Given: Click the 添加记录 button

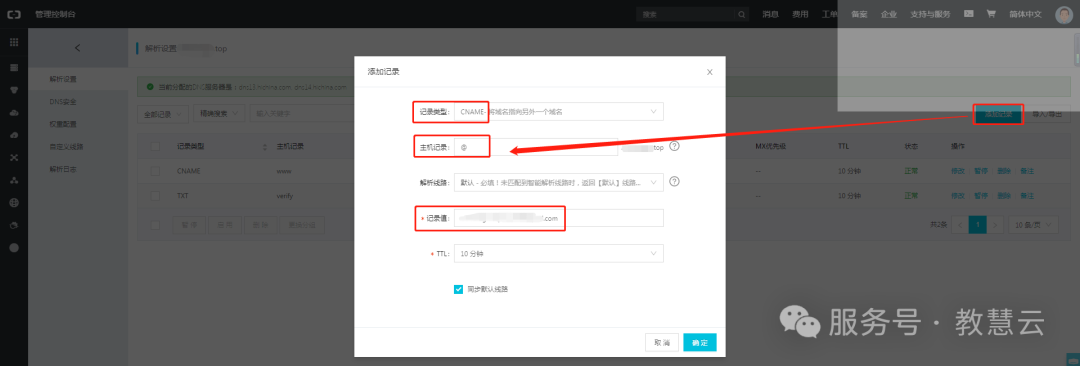Looking at the screenshot, I should pyautogui.click(x=999, y=113).
